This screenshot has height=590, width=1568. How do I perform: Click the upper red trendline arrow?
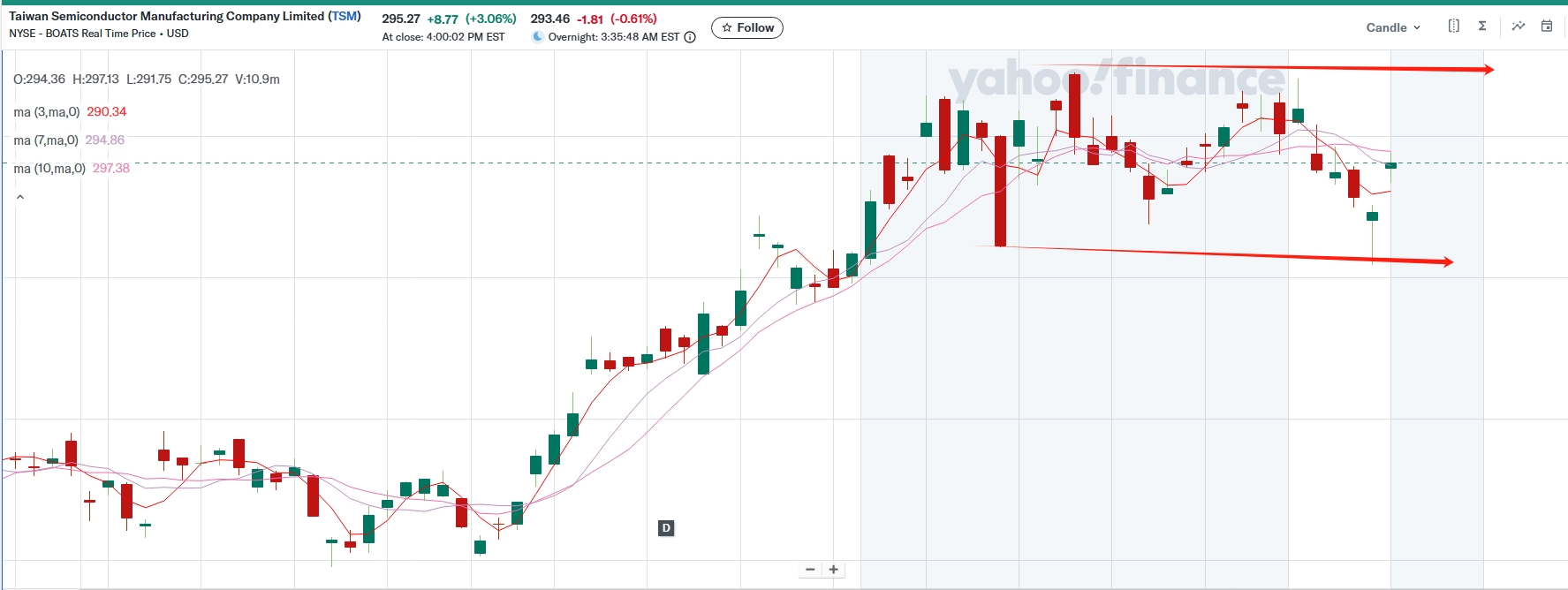click(1281, 67)
